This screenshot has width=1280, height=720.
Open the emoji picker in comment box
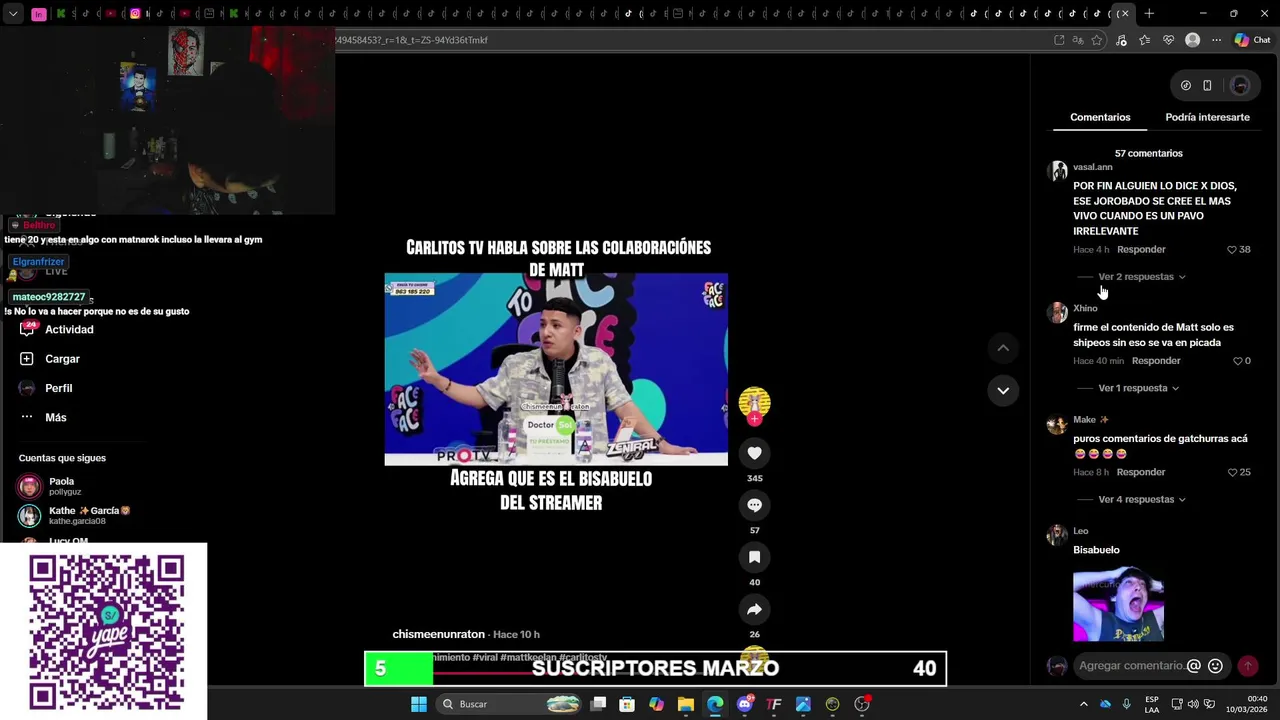pyautogui.click(x=1215, y=666)
